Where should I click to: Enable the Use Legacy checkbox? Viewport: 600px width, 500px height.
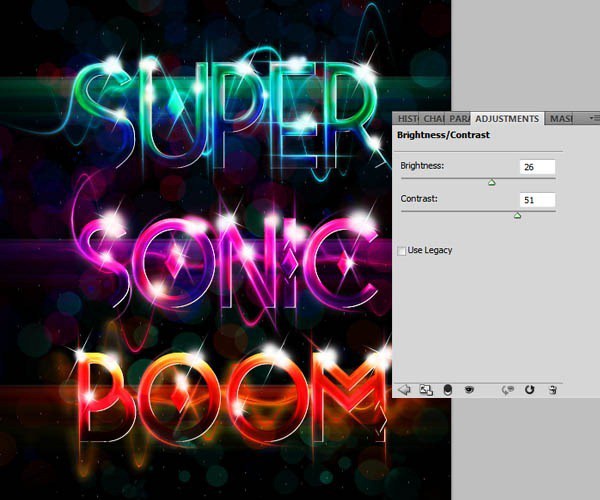click(402, 250)
